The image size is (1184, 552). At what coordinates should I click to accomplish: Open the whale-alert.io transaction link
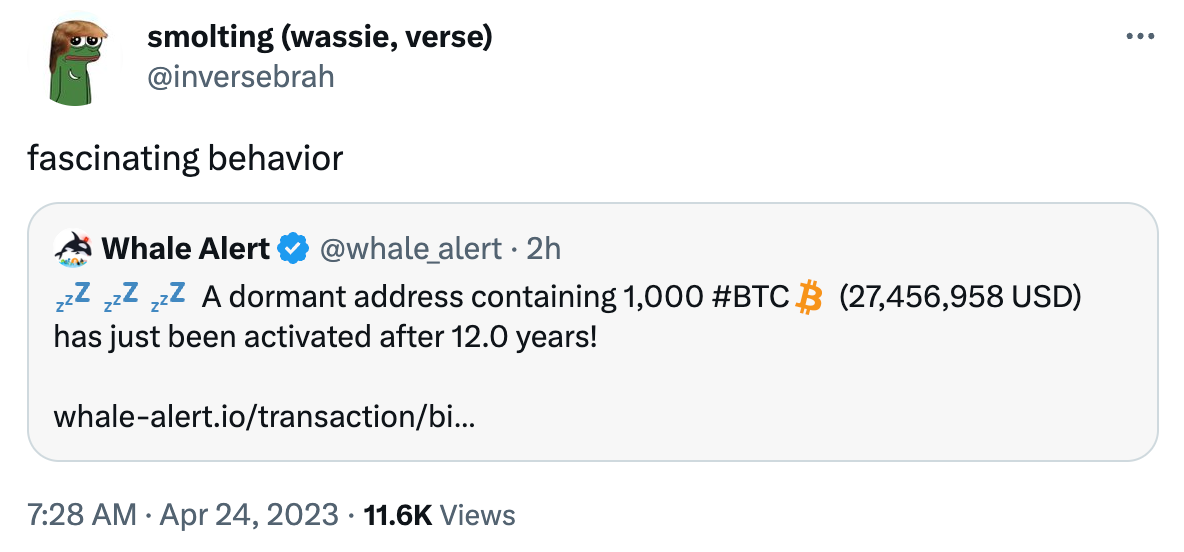point(264,416)
